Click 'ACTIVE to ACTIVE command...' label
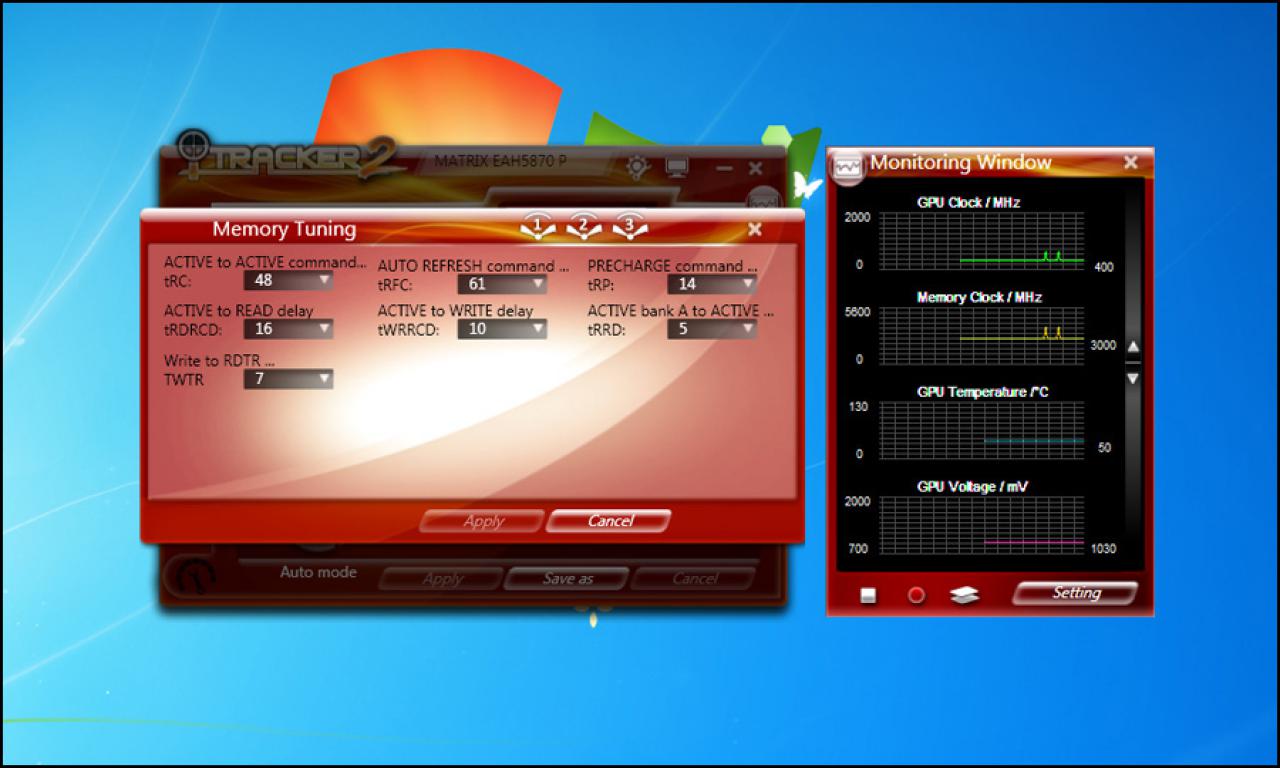This screenshot has width=1280, height=768. [x=265, y=262]
